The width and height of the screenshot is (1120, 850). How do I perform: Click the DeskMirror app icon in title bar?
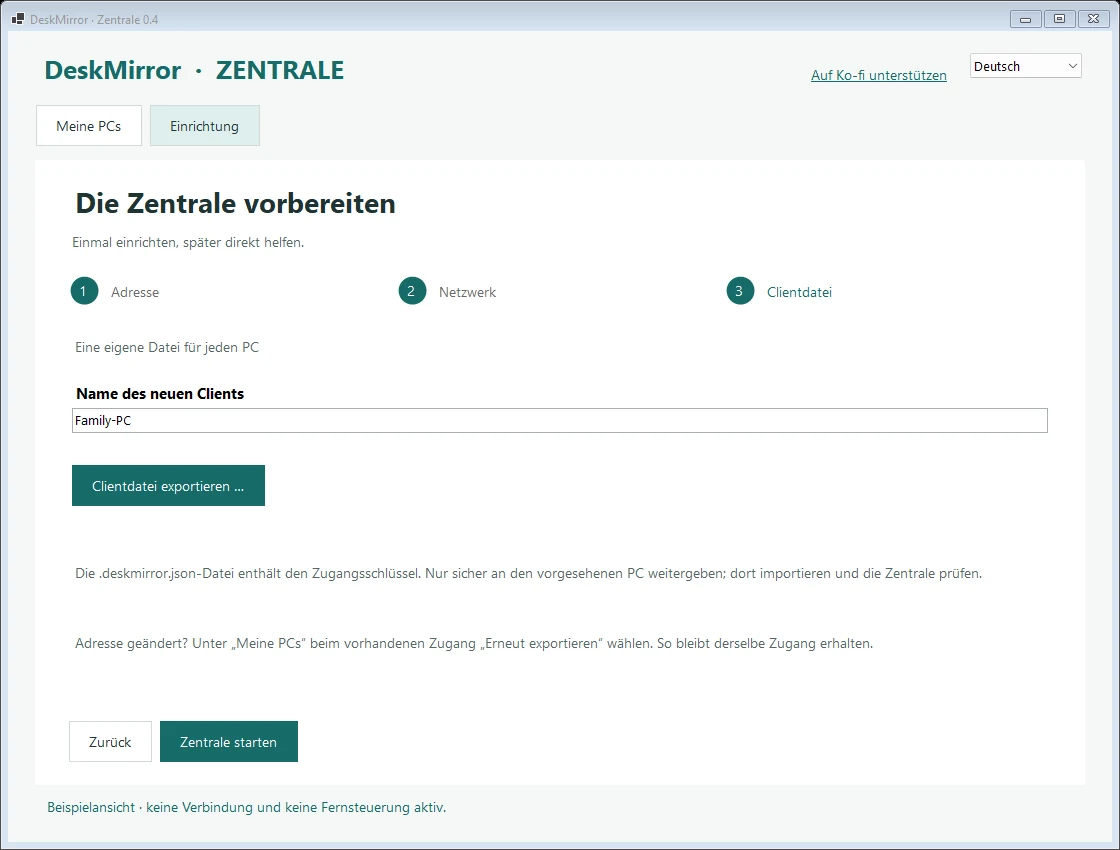pyautogui.click(x=18, y=19)
